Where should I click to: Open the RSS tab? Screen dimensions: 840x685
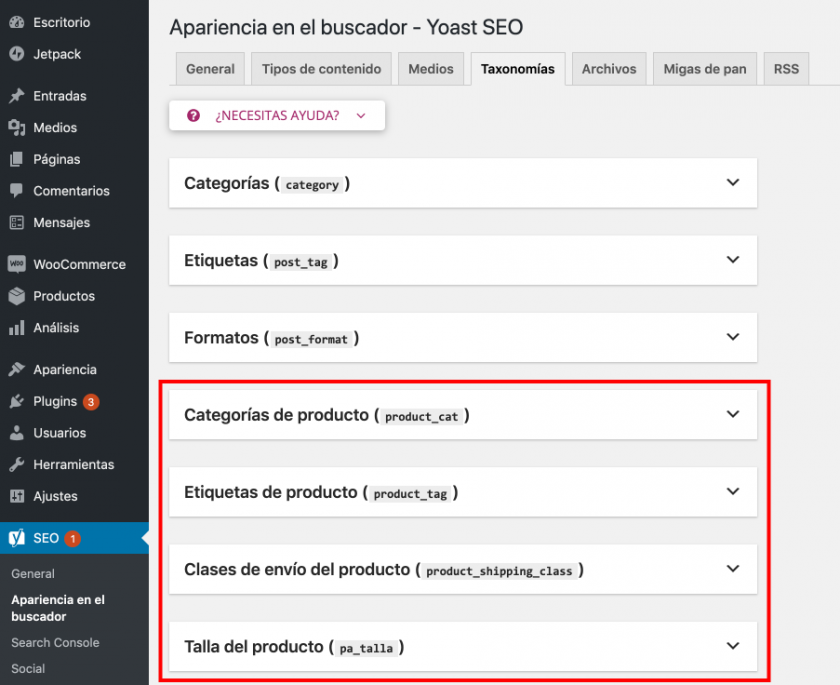coord(786,69)
